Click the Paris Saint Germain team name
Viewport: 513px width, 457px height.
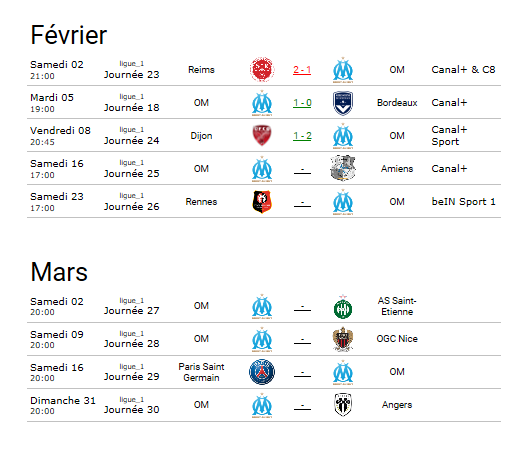tap(201, 372)
